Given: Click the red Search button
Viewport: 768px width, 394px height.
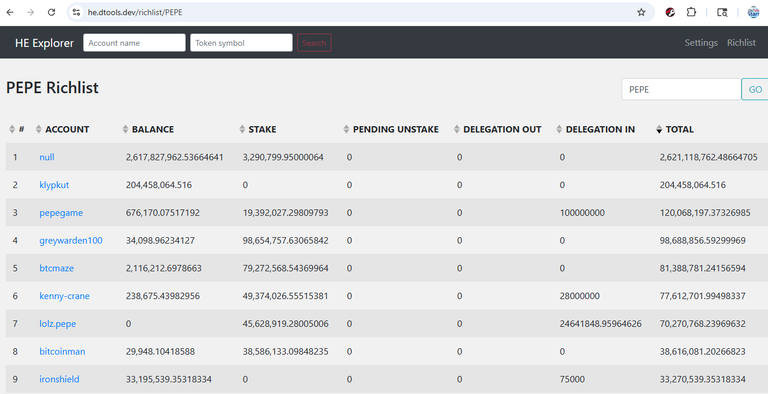Looking at the screenshot, I should 314,43.
